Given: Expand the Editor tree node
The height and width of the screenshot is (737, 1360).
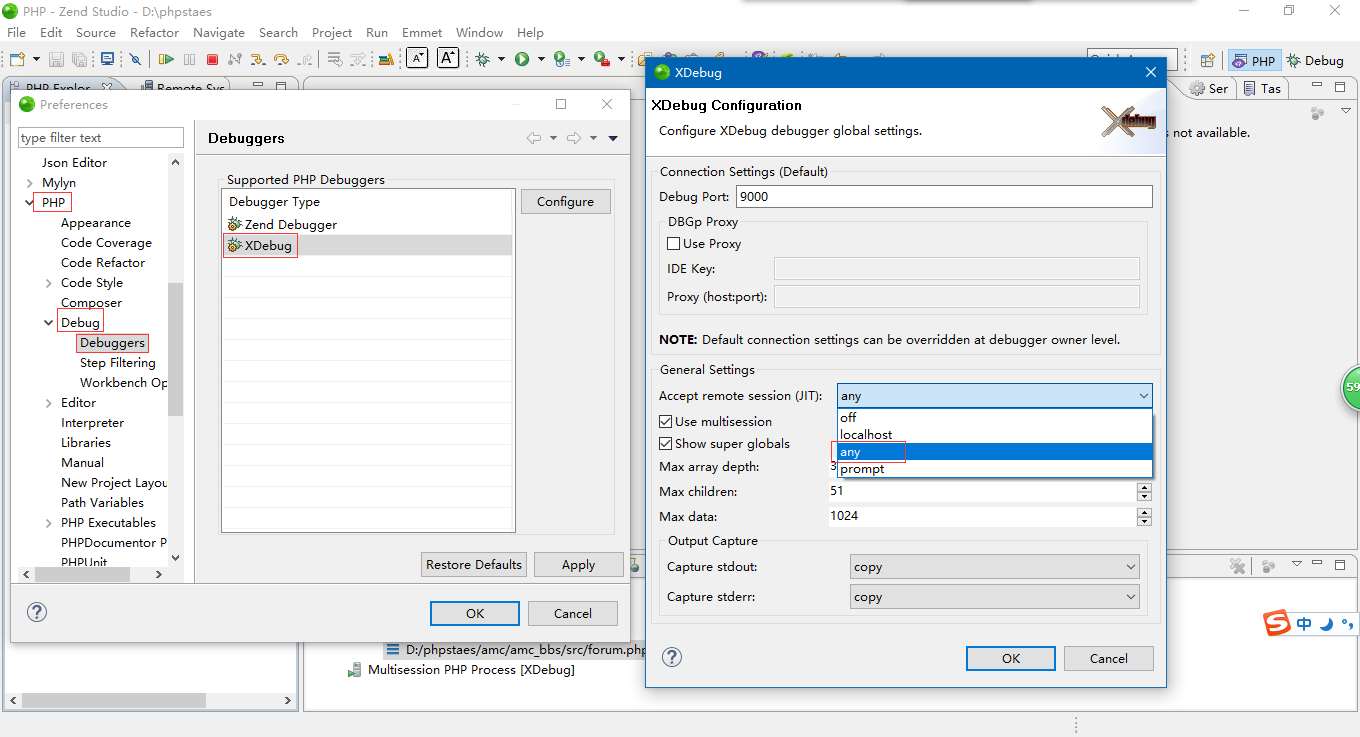Looking at the screenshot, I should click(49, 403).
